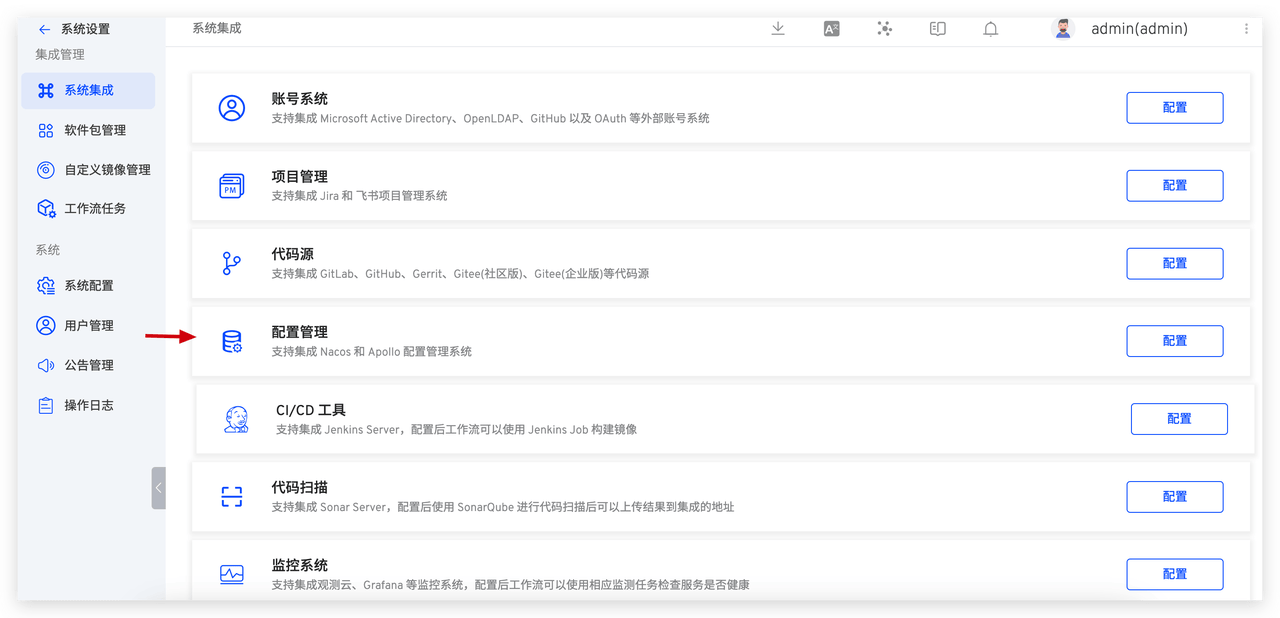
Task: Open the documentation book icon
Action: point(937,28)
